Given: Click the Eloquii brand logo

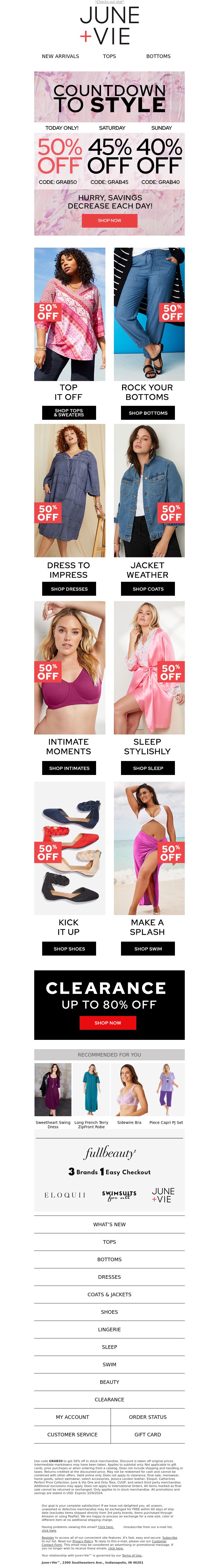Looking at the screenshot, I should [x=65, y=1195].
